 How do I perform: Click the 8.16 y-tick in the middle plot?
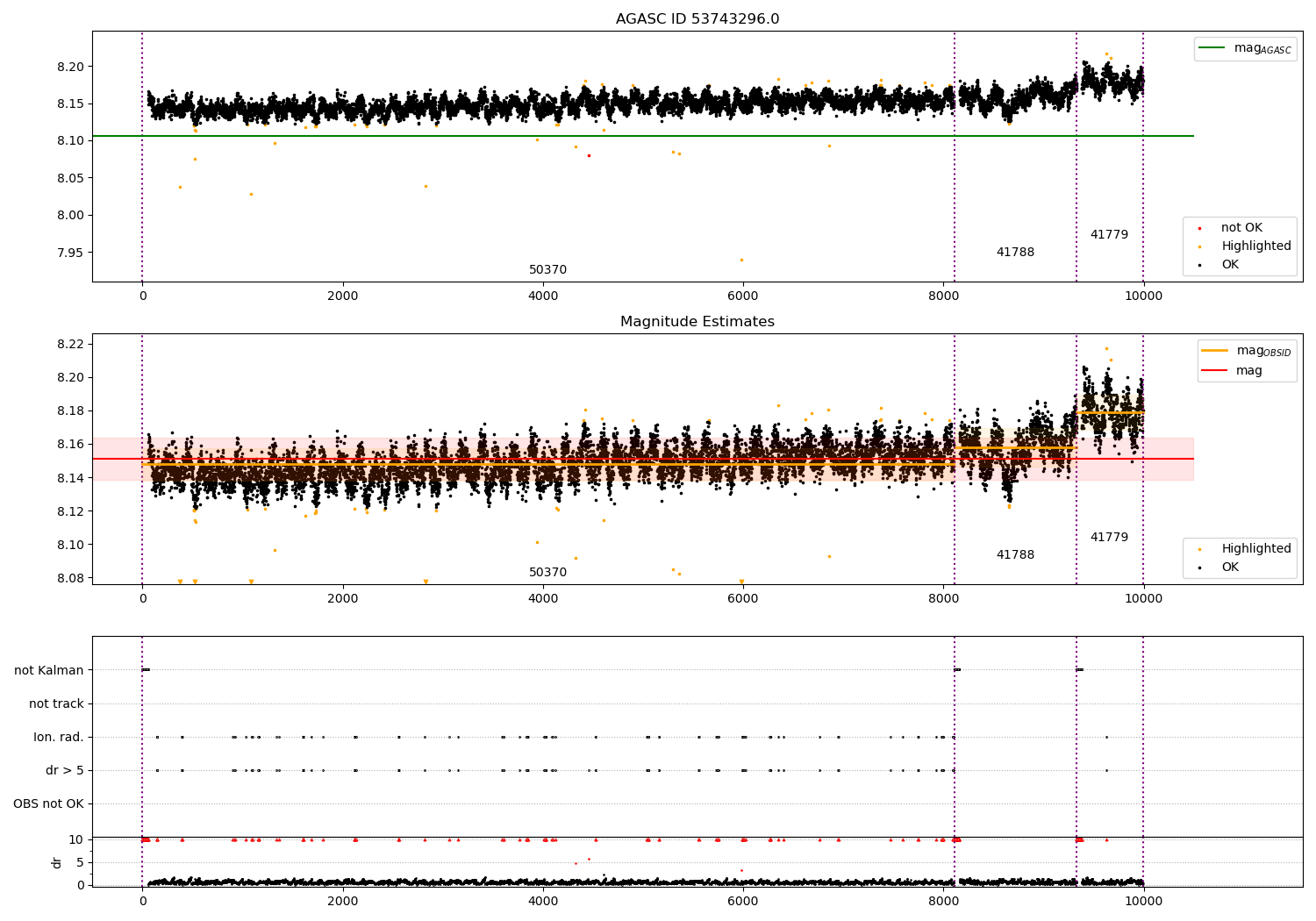coord(72,445)
